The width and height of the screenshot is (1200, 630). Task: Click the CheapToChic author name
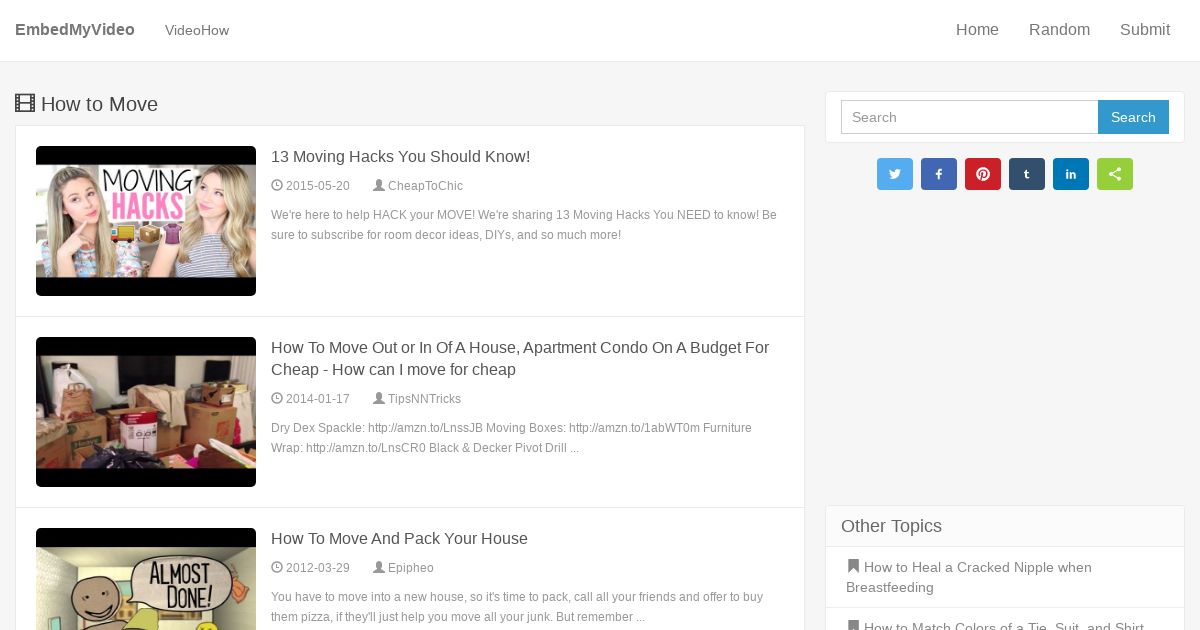tap(425, 186)
